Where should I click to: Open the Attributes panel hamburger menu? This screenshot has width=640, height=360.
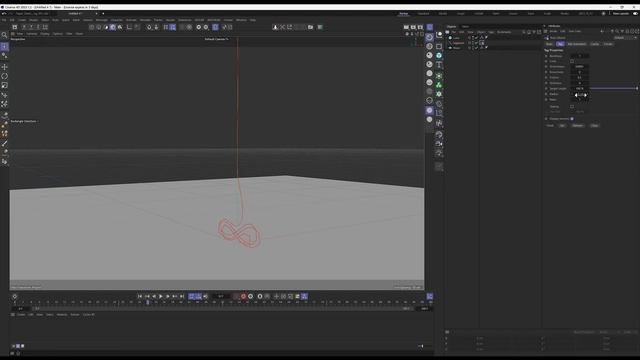(x=545, y=31)
